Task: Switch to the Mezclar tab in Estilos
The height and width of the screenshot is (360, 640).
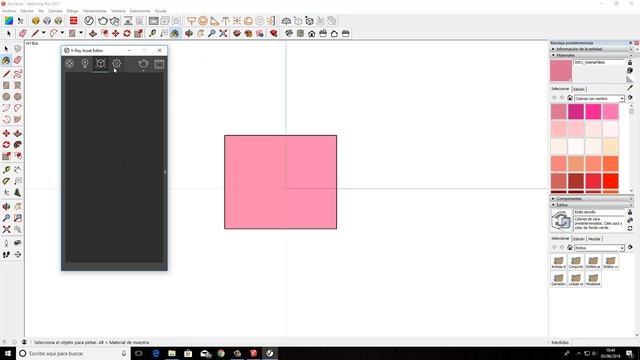Action: click(x=594, y=239)
